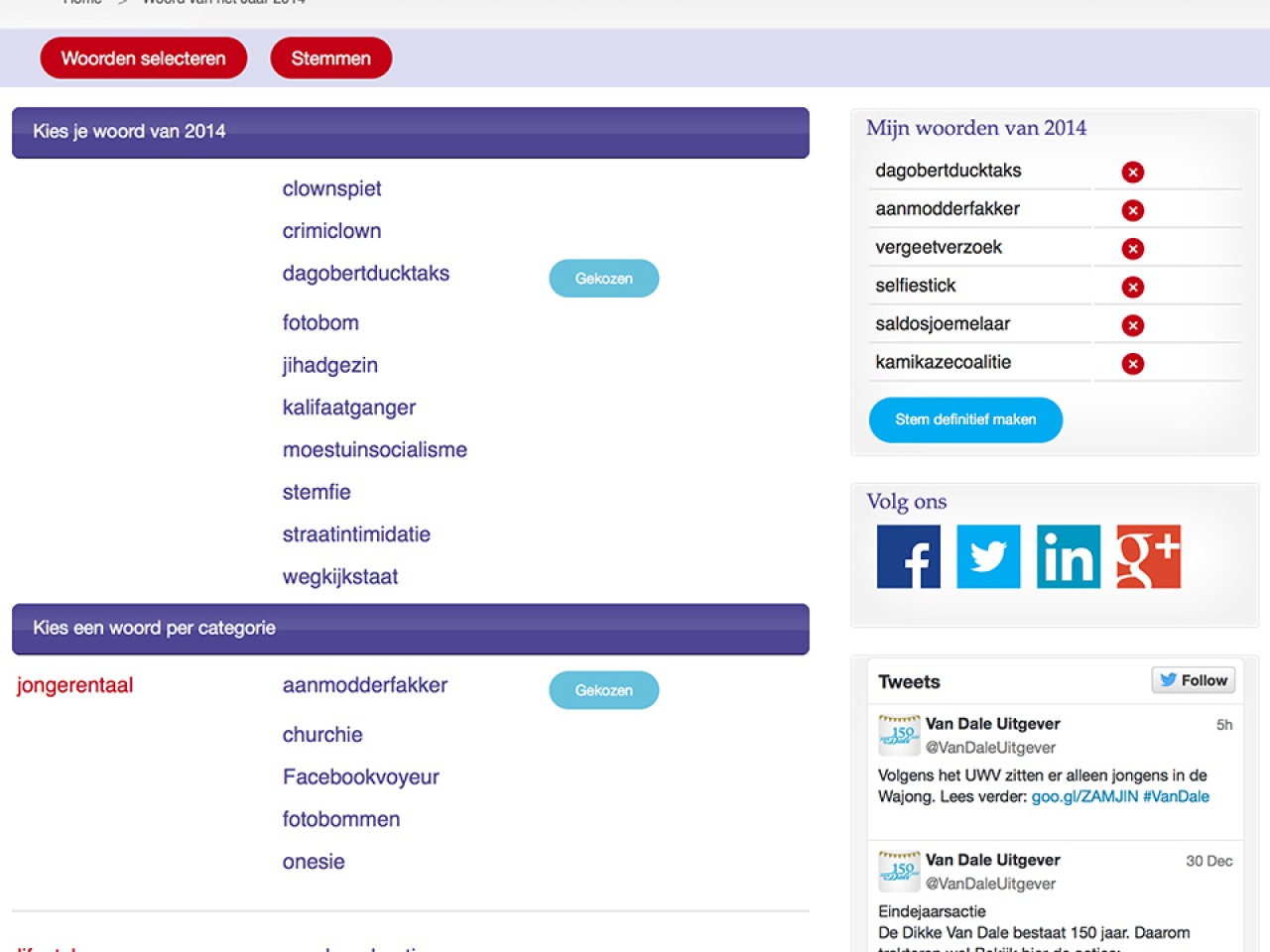1270x952 pixels.
Task: Remove aanmodderfakker using its red X
Action: point(1132,210)
